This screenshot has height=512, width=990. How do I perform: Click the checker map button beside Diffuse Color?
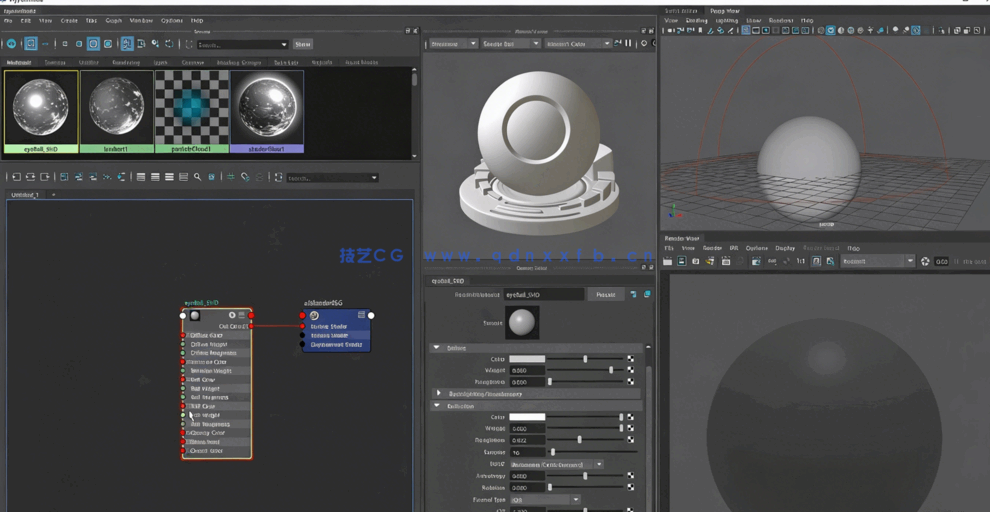pos(630,358)
